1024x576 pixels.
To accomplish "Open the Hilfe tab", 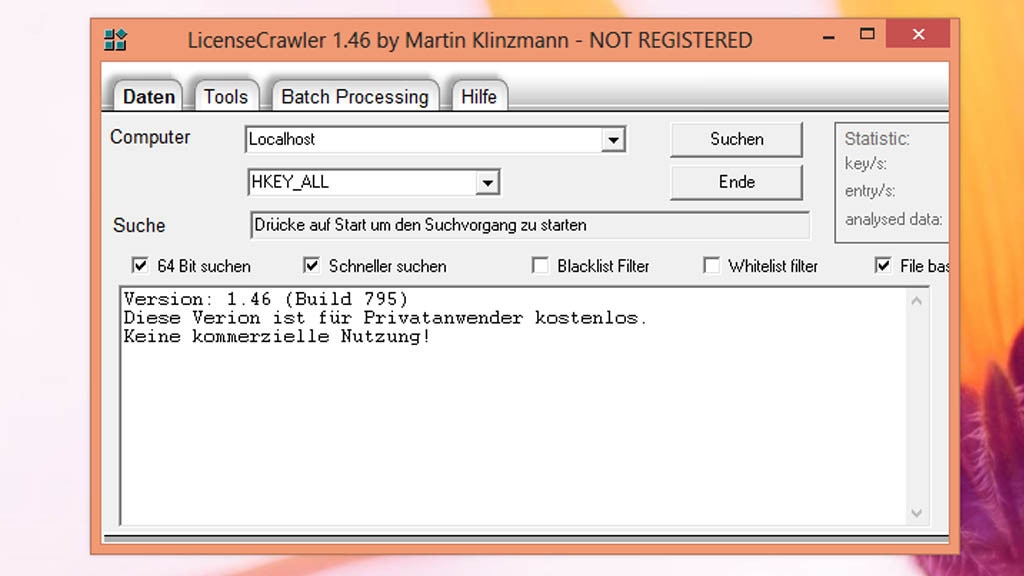I will click(x=479, y=97).
